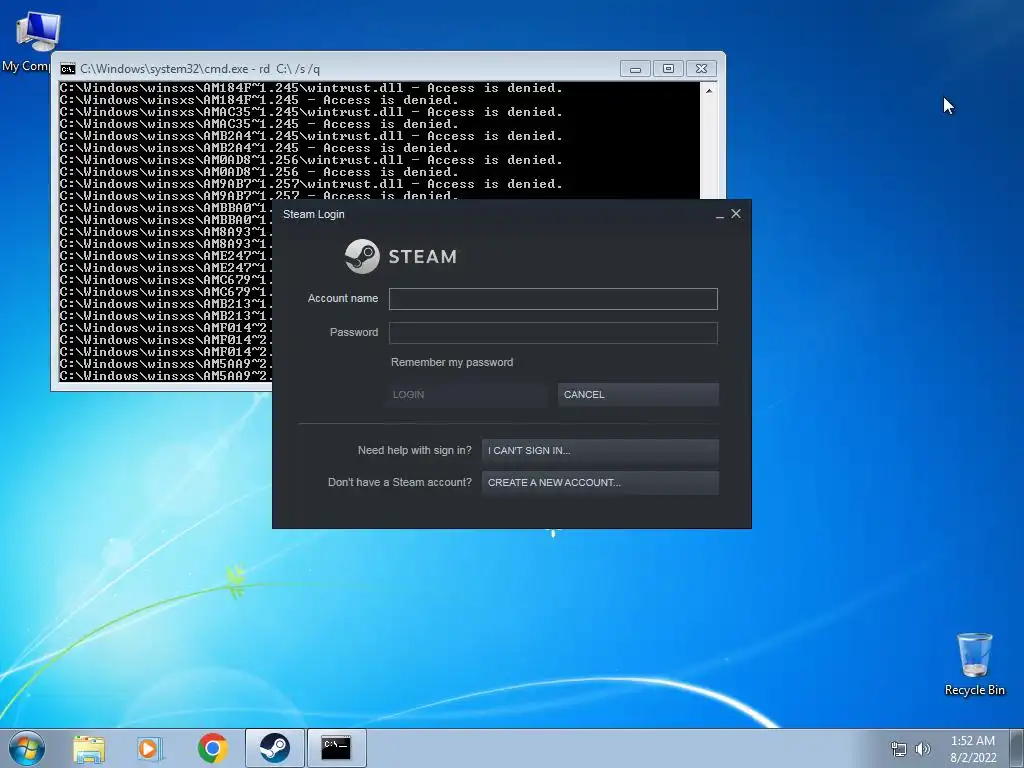Click cmd scrollbar up arrow
The width and height of the screenshot is (1024, 768).
pyautogui.click(x=709, y=91)
